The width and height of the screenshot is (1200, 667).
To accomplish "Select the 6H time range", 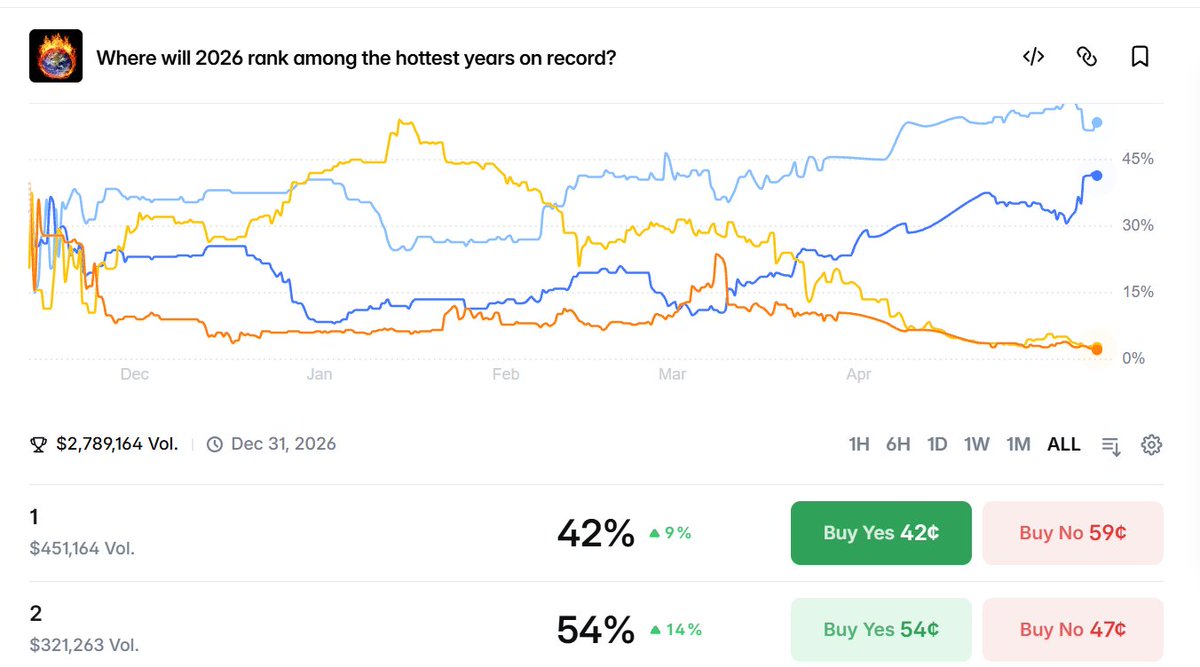I will click(x=898, y=445).
